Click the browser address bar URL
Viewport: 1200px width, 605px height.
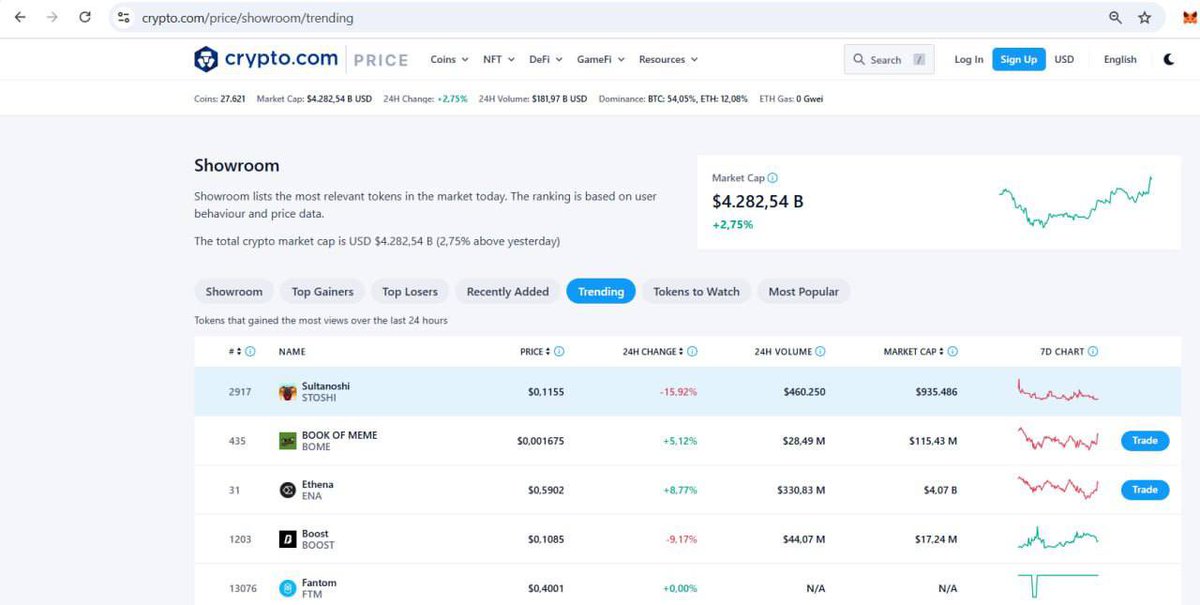[247, 18]
